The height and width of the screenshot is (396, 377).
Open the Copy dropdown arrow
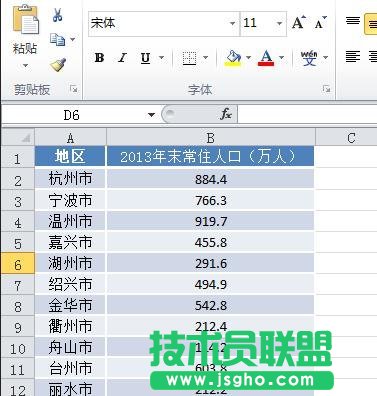pos(72,40)
